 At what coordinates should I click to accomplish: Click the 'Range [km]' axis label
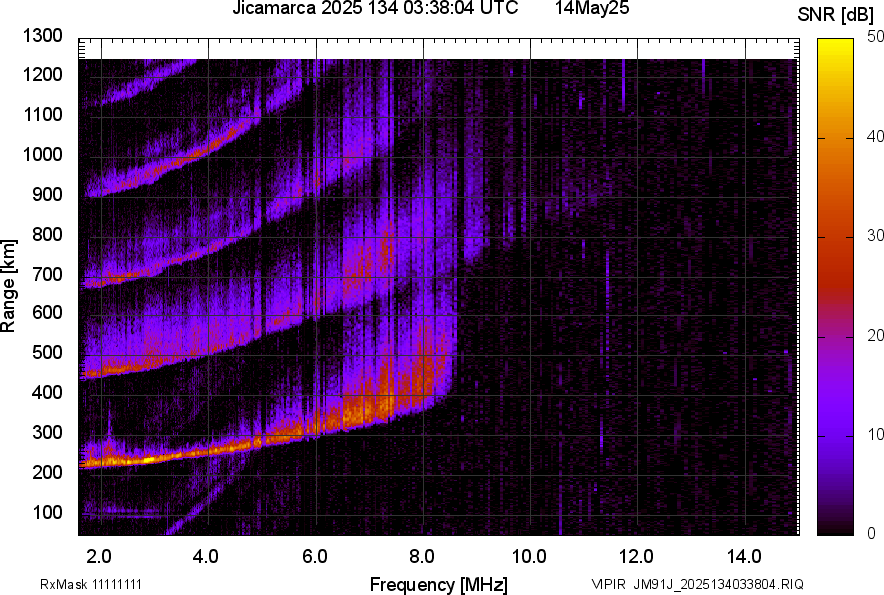click(x=8, y=286)
